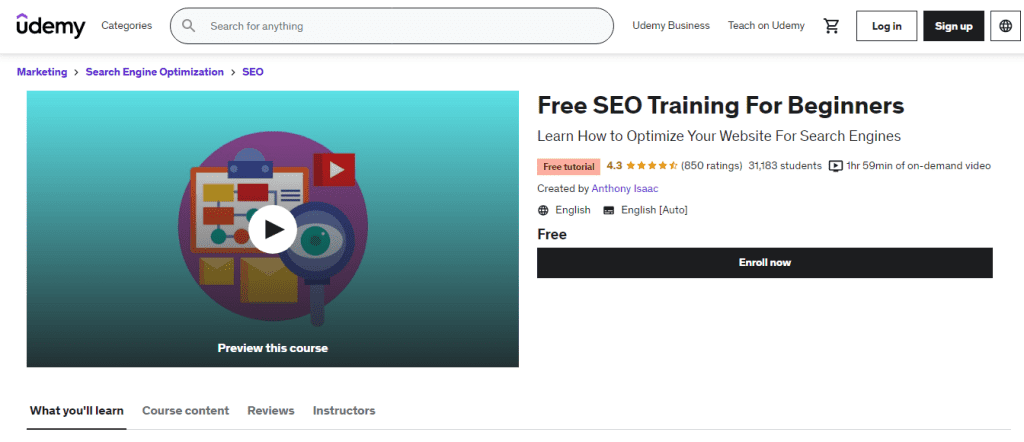Click the Log in button
This screenshot has height=442, width=1024.
click(x=886, y=26)
